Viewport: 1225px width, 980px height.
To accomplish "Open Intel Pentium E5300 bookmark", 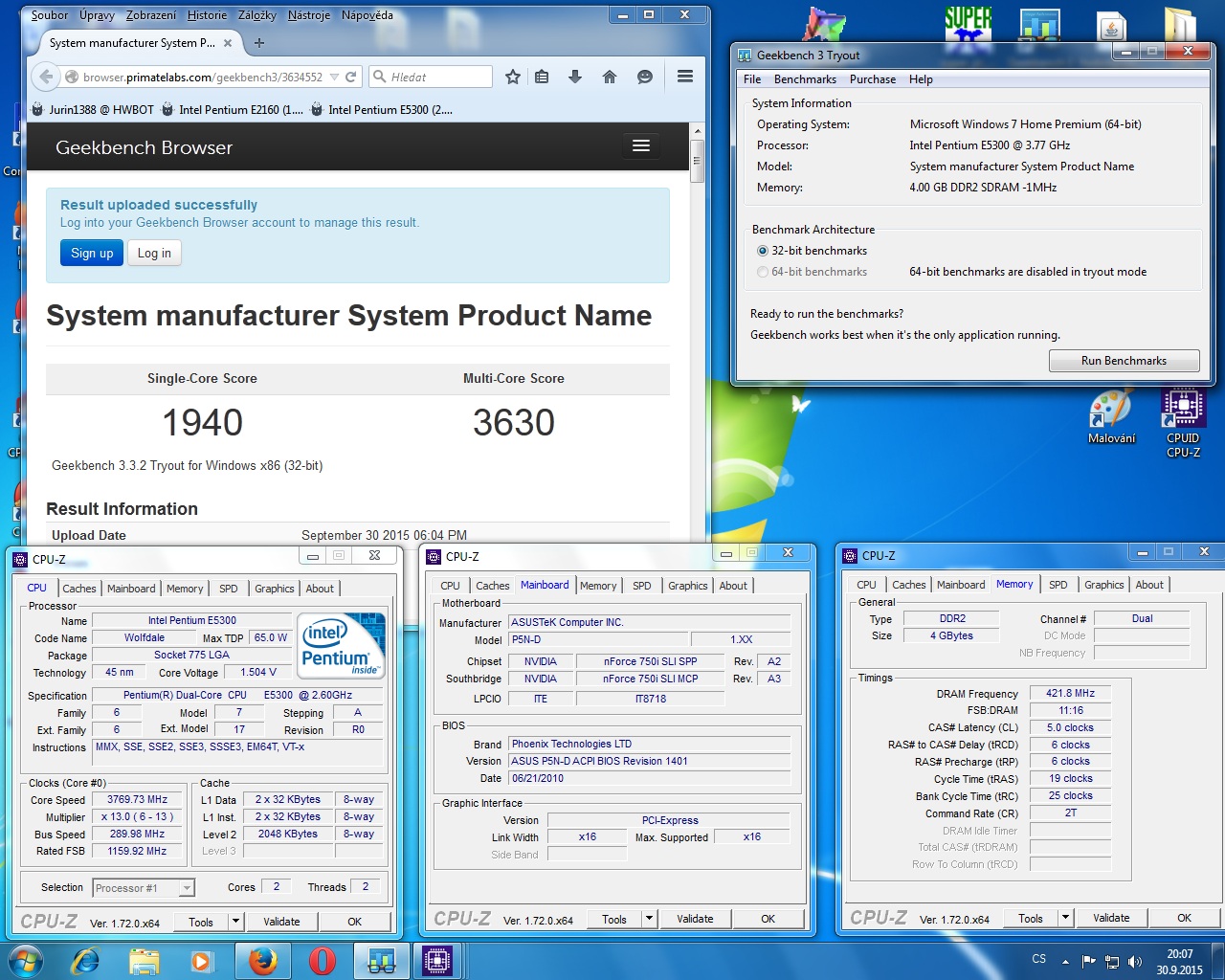I will tap(382, 110).
